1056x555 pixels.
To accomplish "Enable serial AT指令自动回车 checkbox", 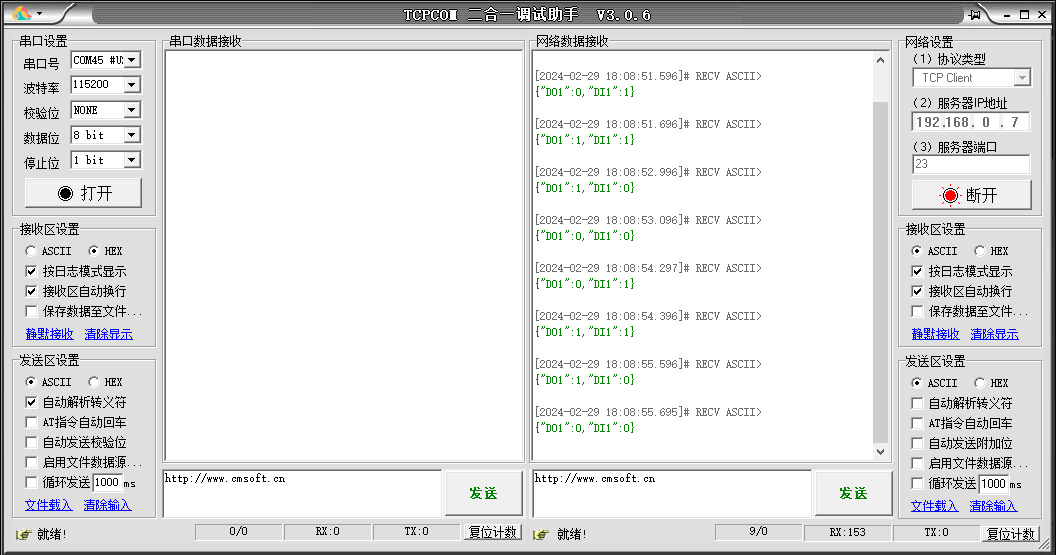I will (31, 422).
